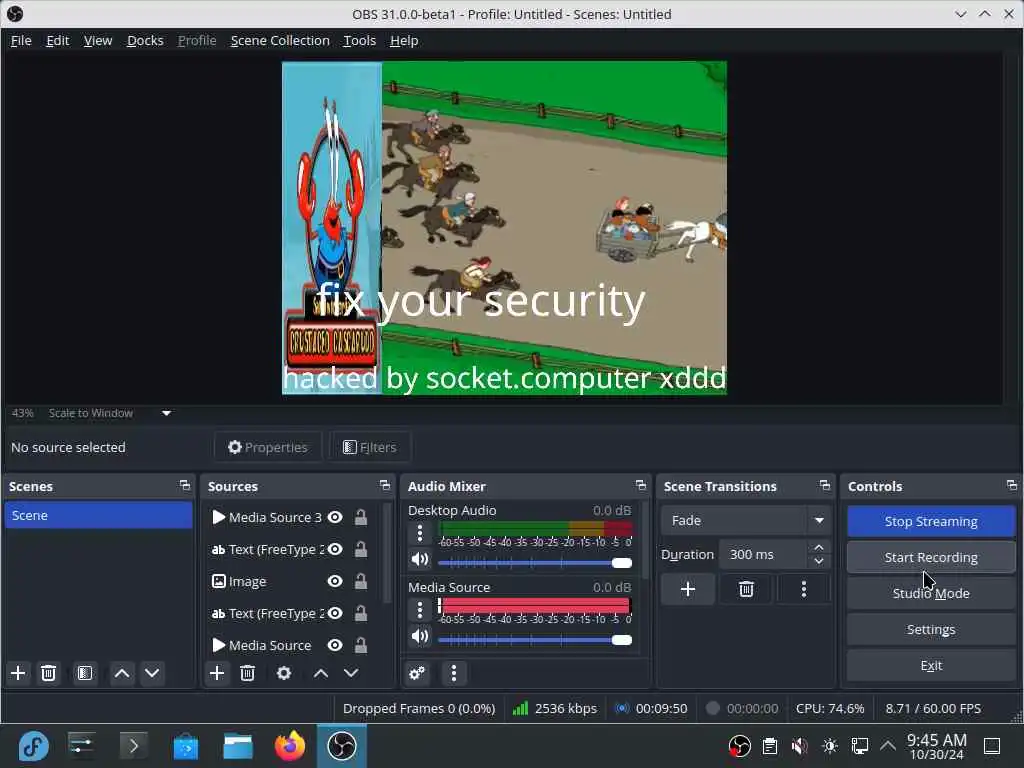Screen dimensions: 1024x768
Task: Lock the Image source
Action: 360,581
